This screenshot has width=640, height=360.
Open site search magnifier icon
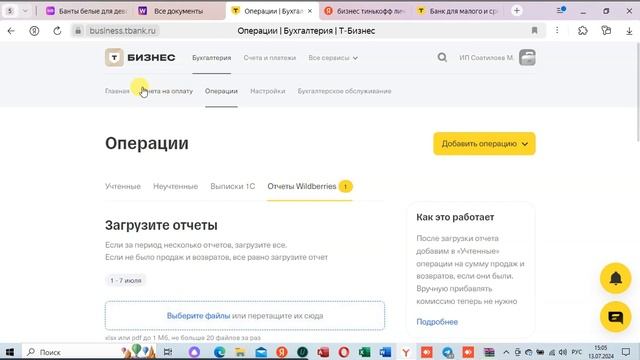coord(442,58)
